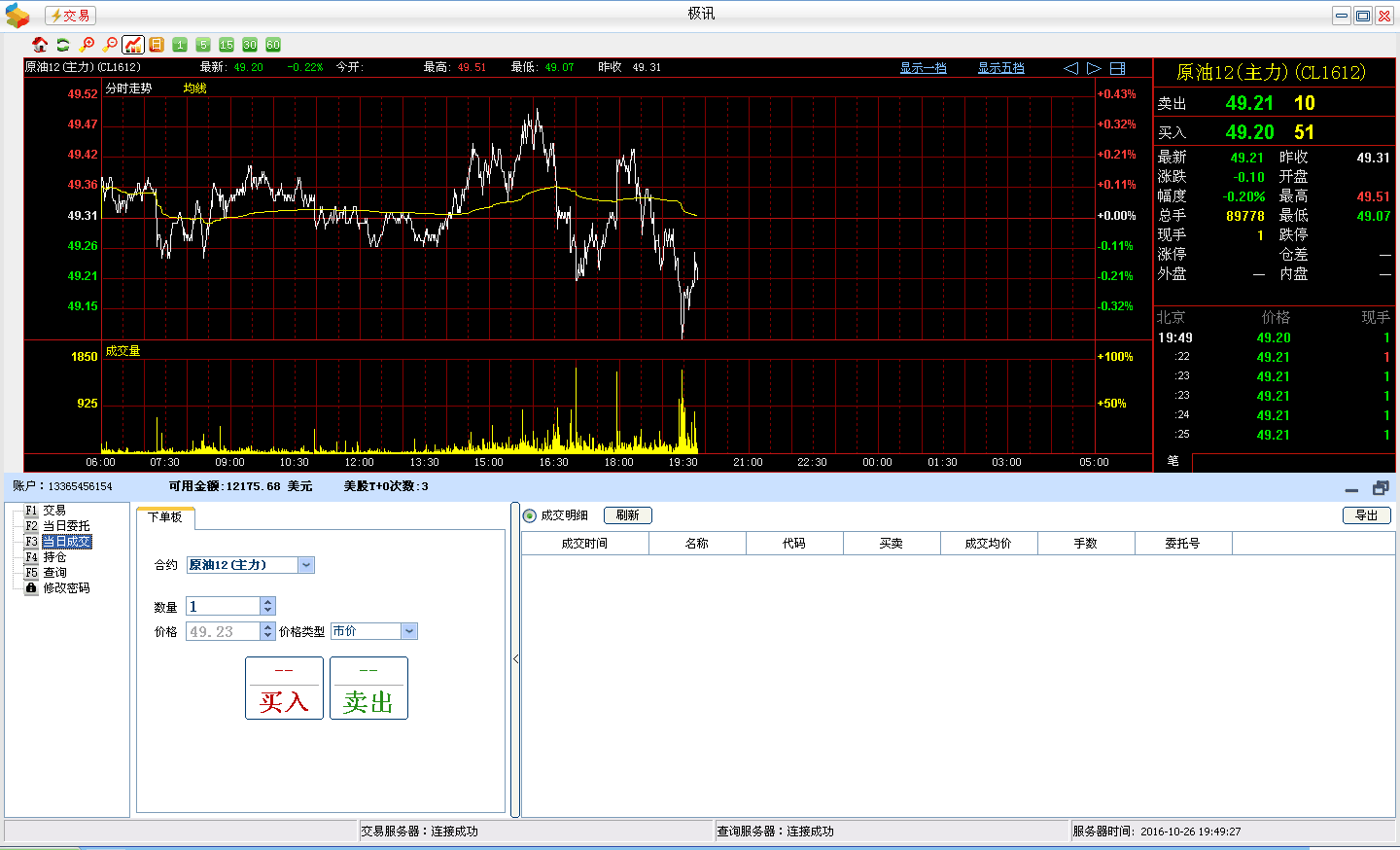This screenshot has width=1400, height=850.
Task: Select the 5-minute period button
Action: 203,45
